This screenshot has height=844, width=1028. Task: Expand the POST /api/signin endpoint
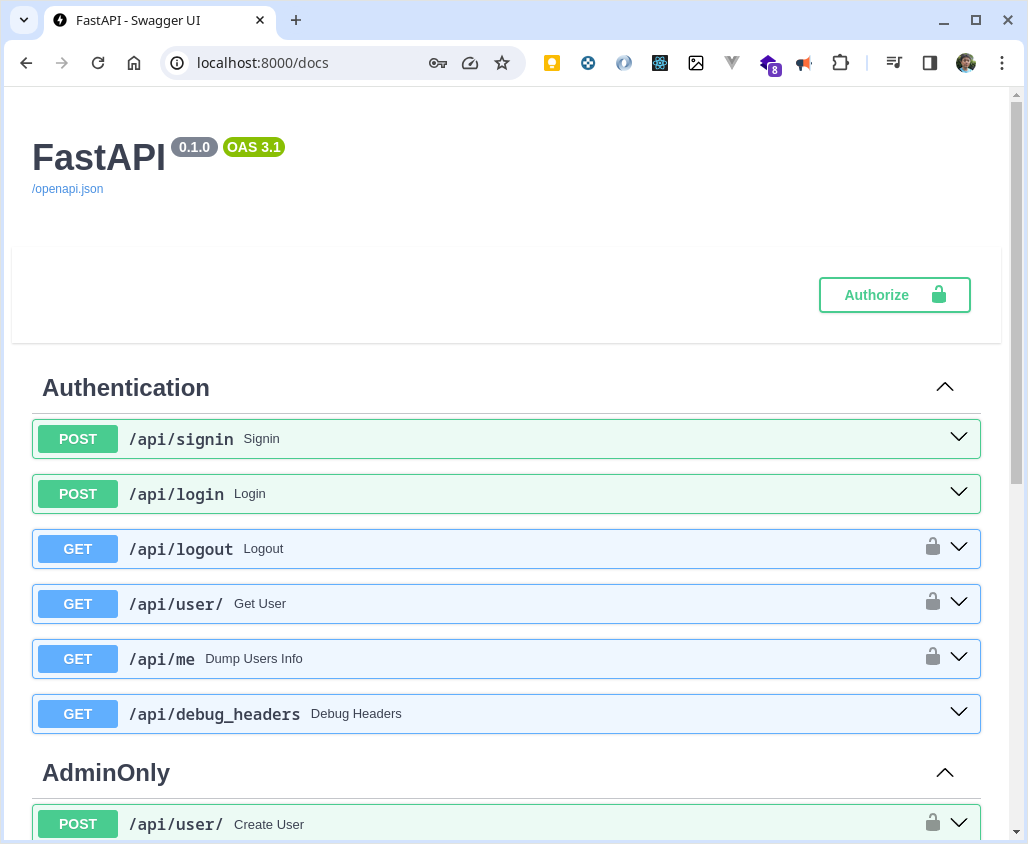tap(959, 437)
